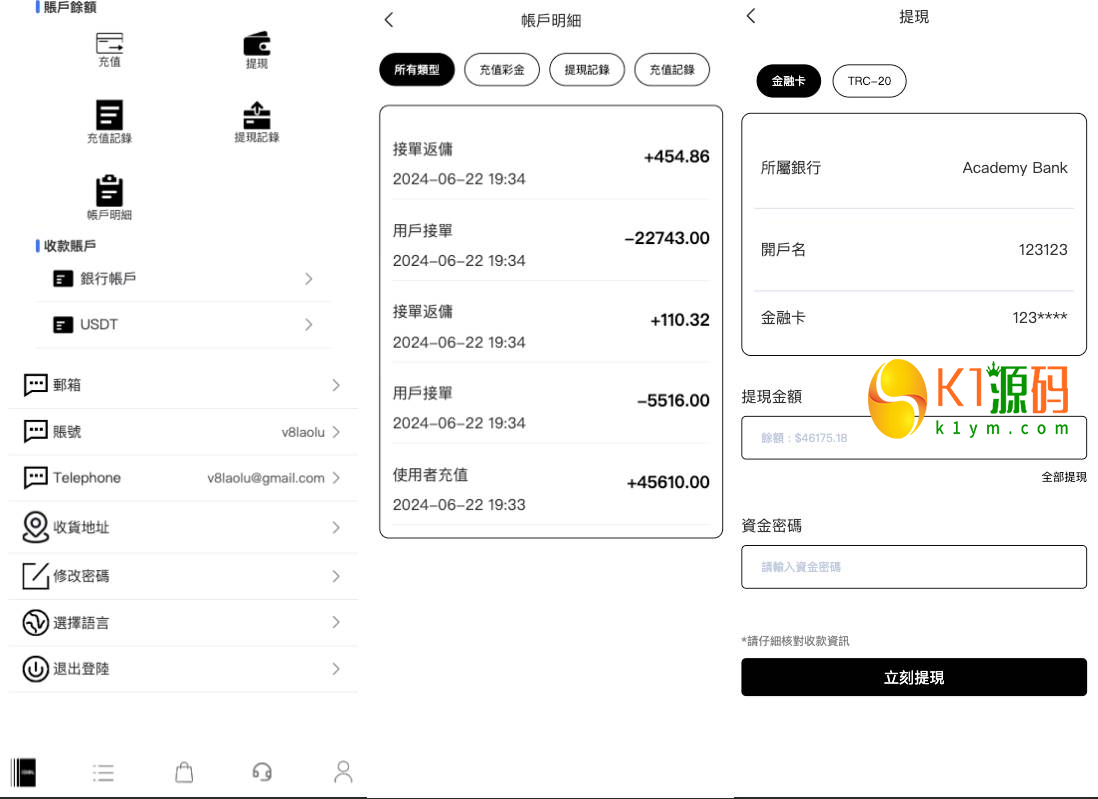Click the 所屬銀行 Academy Bank row
The image size is (1098, 799).
tap(914, 168)
